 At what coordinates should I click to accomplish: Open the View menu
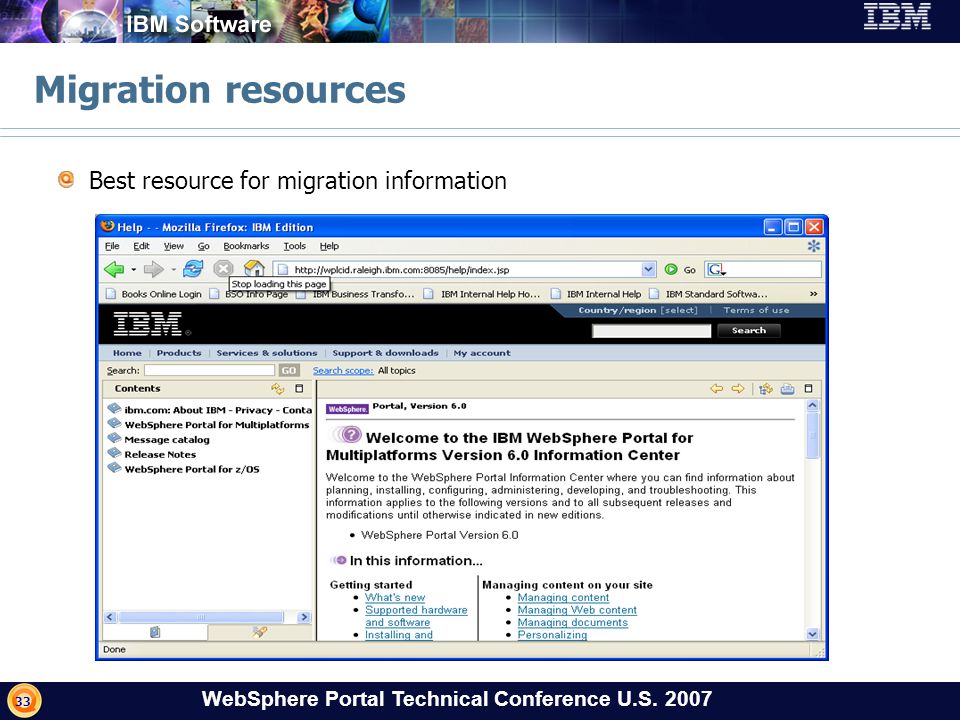pyautogui.click(x=173, y=246)
